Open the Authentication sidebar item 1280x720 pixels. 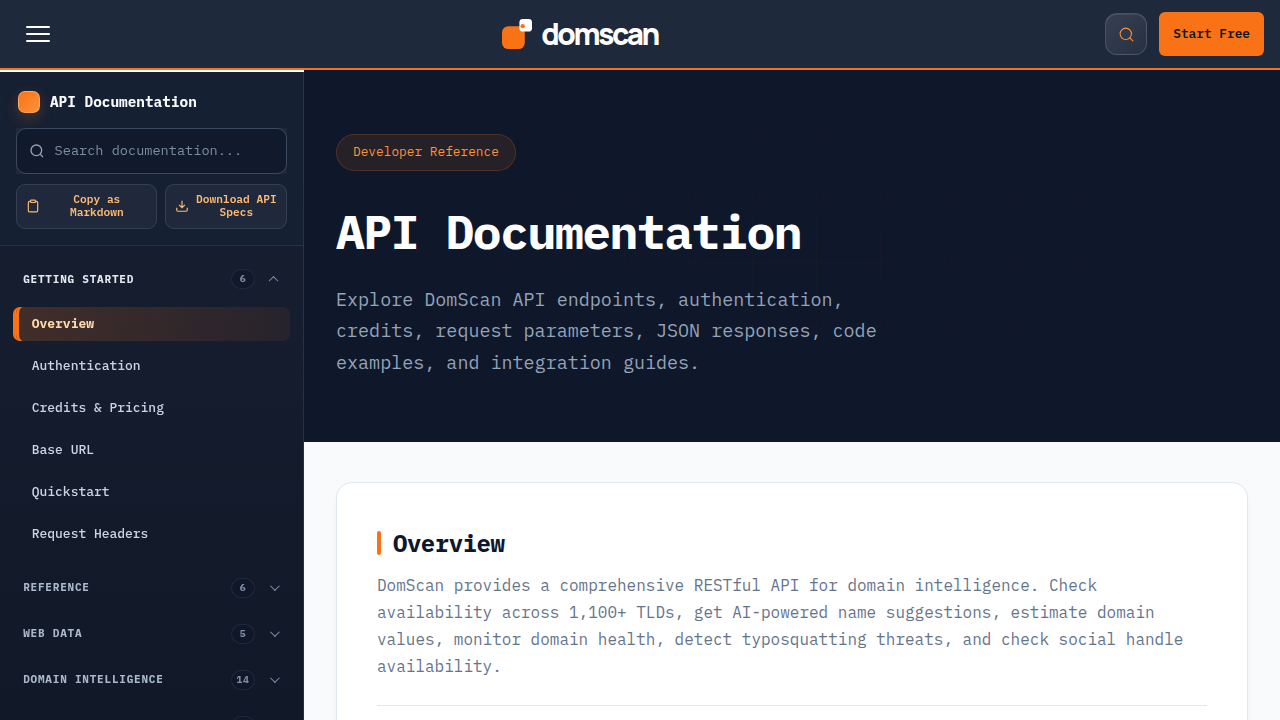(151, 366)
